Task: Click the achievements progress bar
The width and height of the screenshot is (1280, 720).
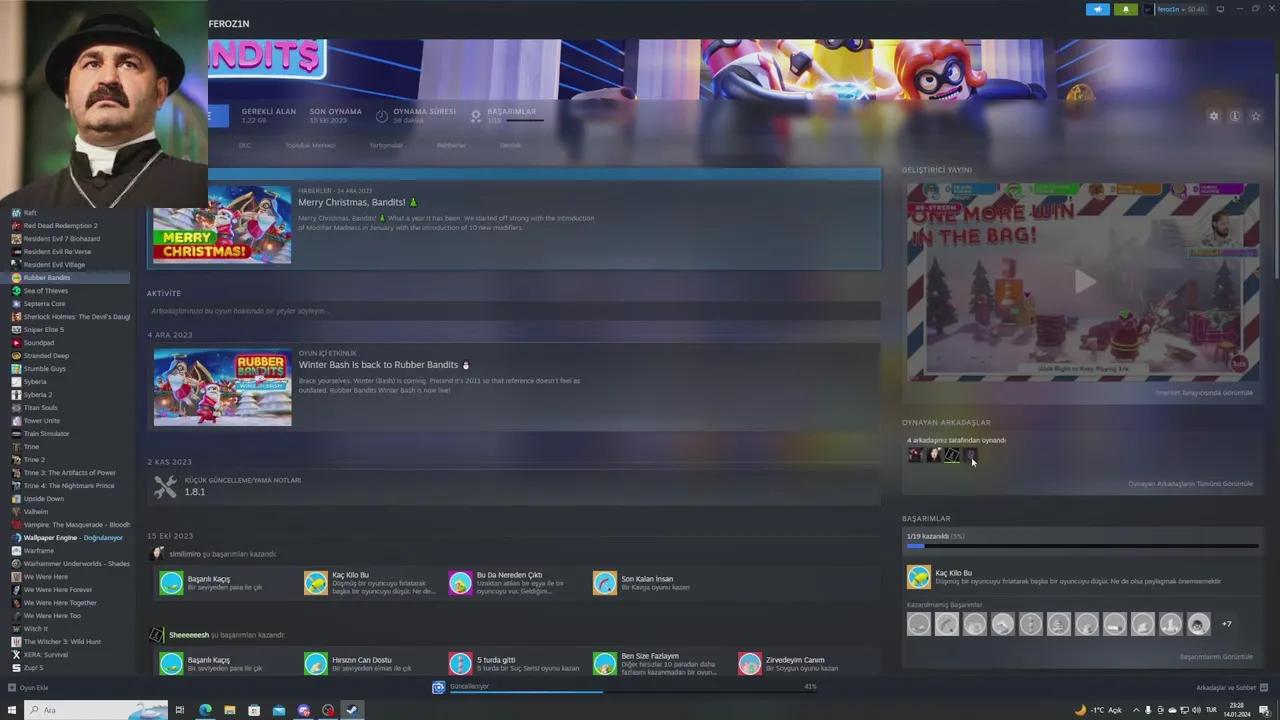Action: 1082,546
